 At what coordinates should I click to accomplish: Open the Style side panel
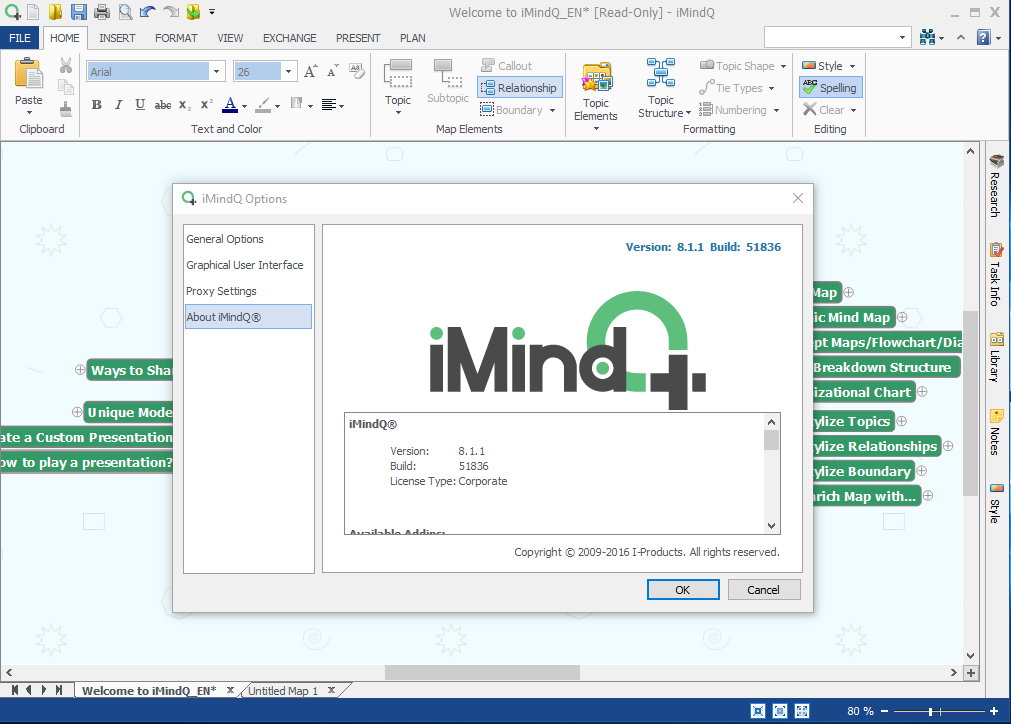pyautogui.click(x=996, y=503)
